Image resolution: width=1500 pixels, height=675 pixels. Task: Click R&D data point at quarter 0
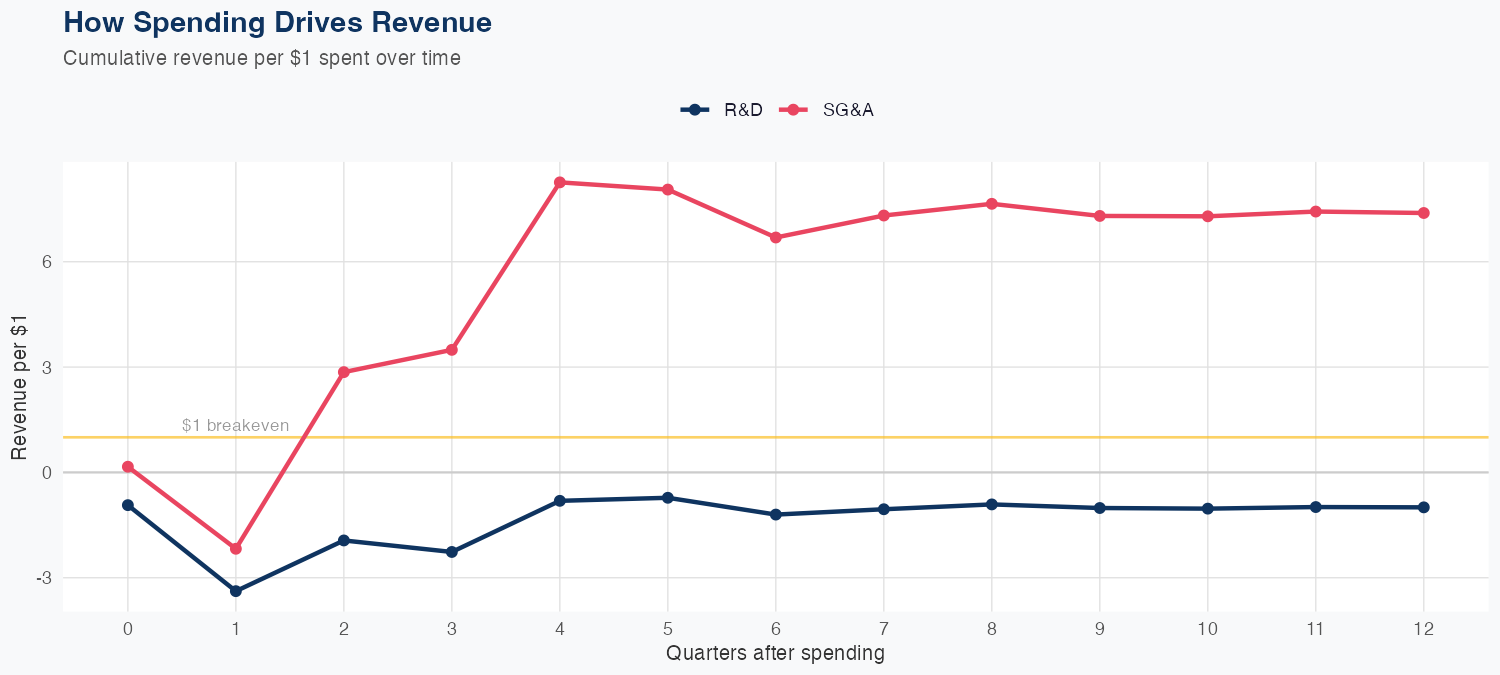(x=128, y=505)
